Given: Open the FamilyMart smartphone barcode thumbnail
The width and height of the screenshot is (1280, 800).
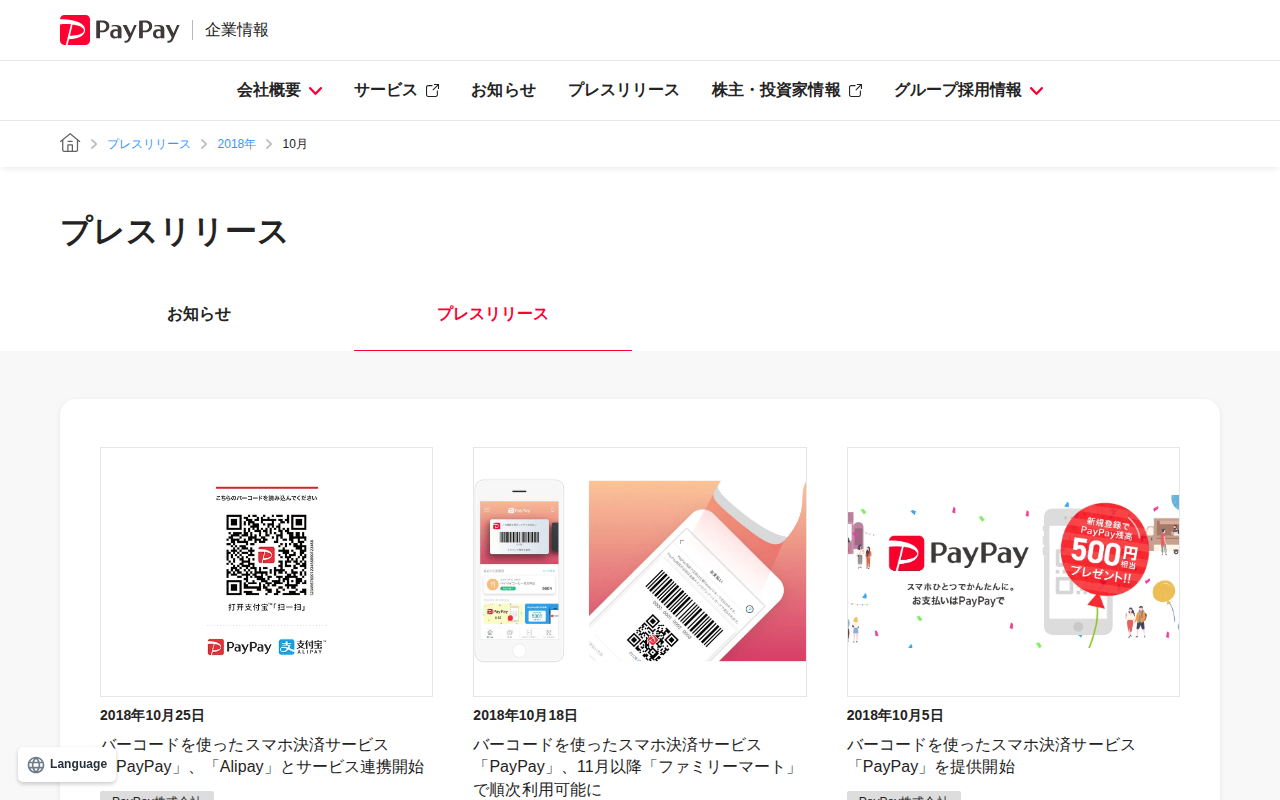Looking at the screenshot, I should (640, 572).
